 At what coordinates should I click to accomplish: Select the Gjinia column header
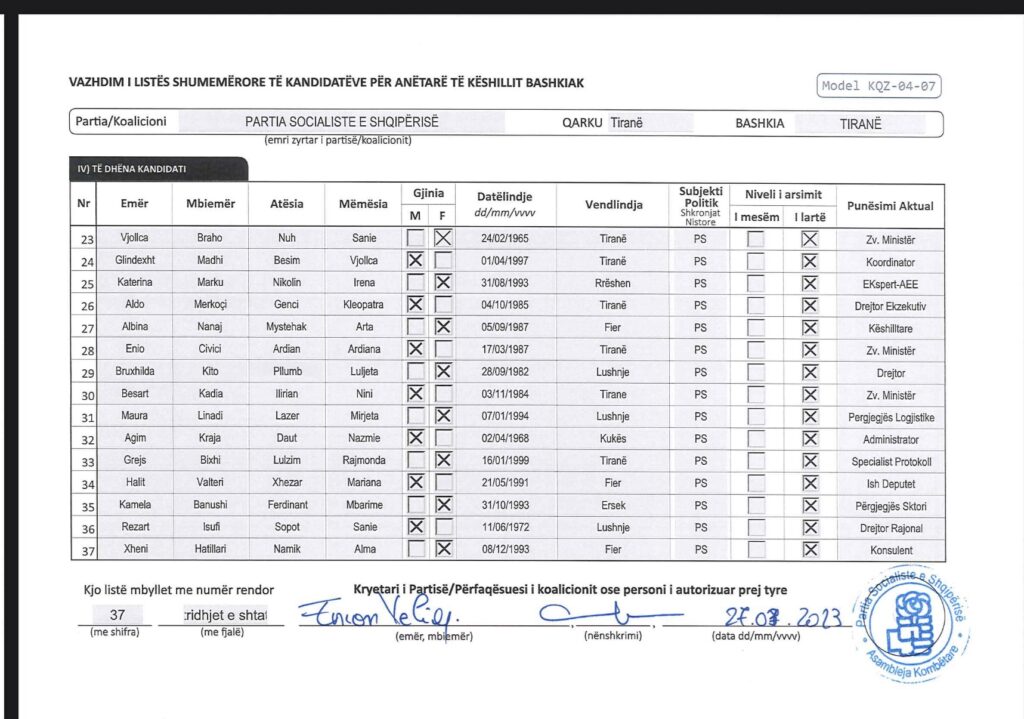coord(428,193)
